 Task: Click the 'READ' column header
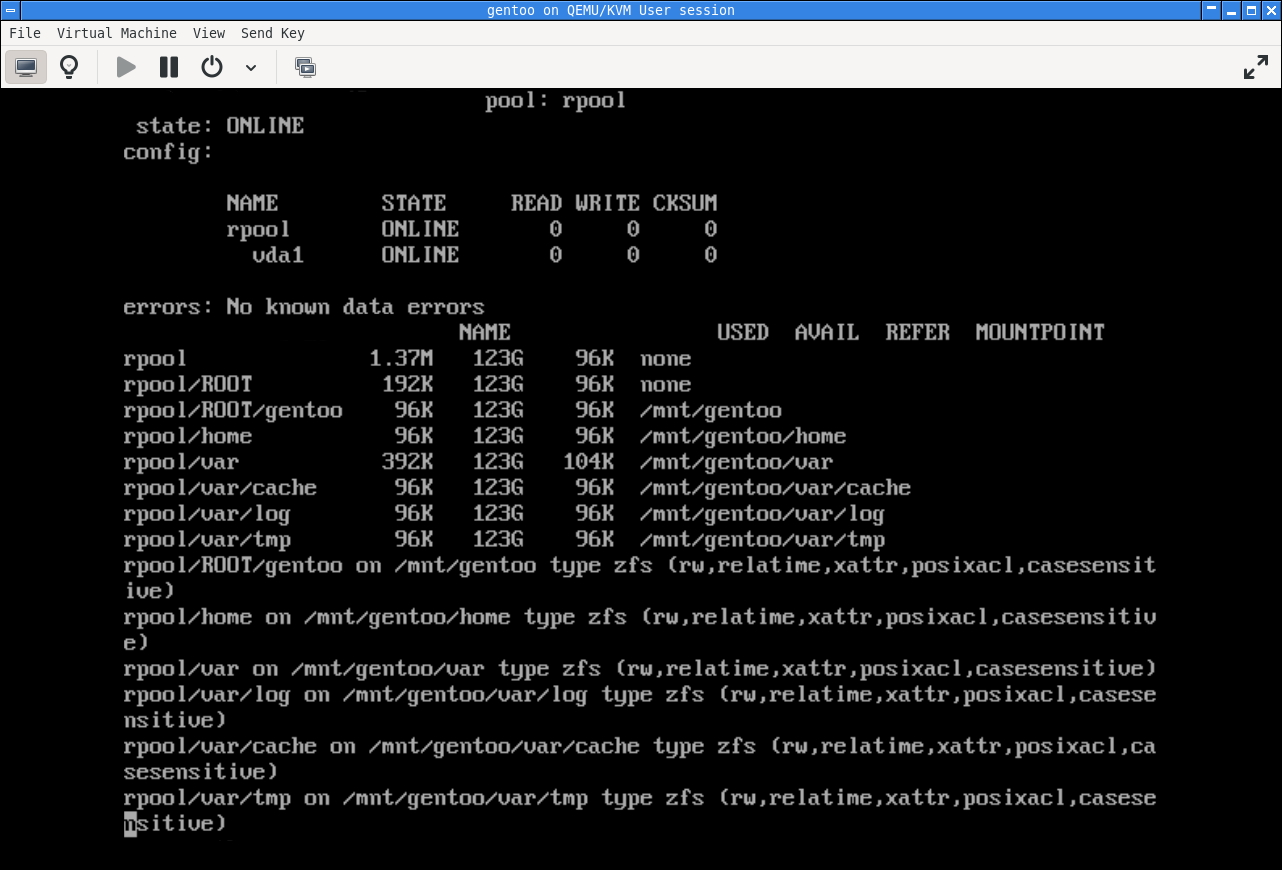[536, 203]
